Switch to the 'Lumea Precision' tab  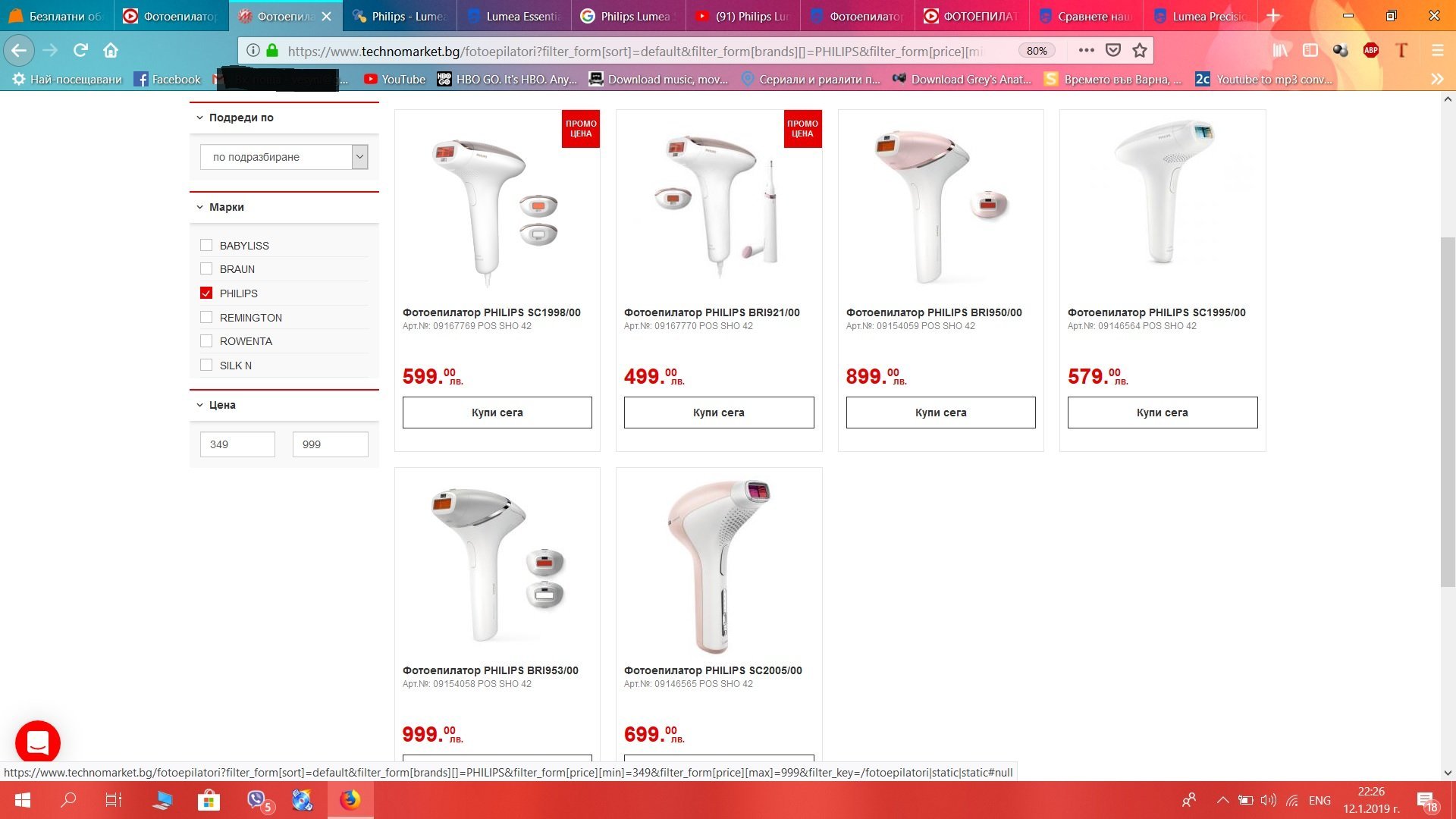click(x=1200, y=16)
